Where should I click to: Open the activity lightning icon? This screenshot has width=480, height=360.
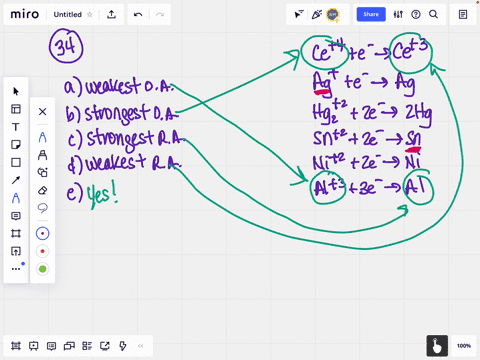(123, 346)
